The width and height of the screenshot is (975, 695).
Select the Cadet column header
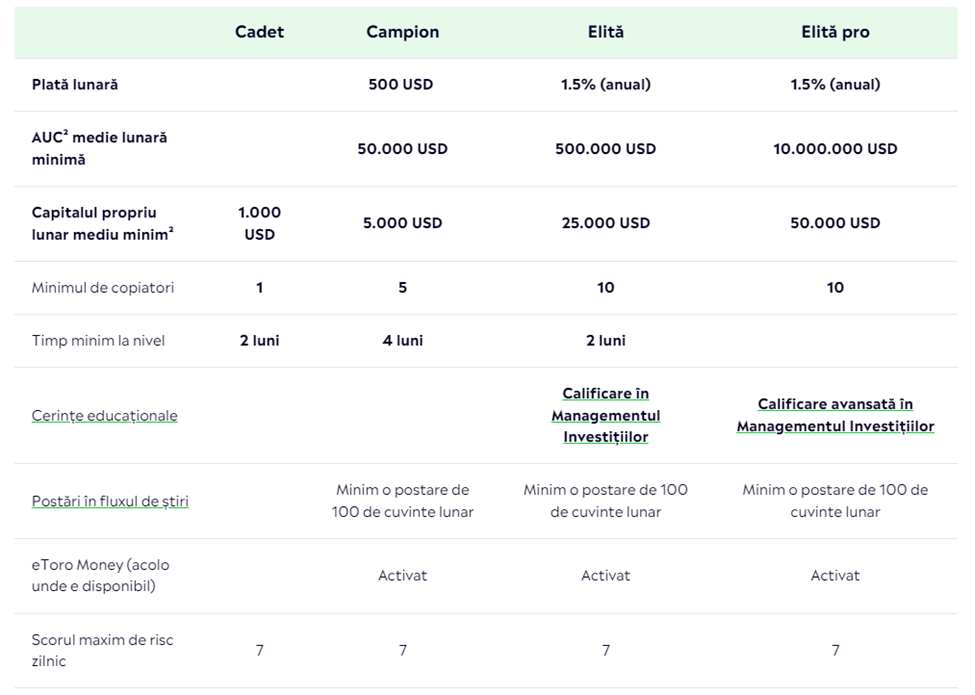tap(259, 32)
